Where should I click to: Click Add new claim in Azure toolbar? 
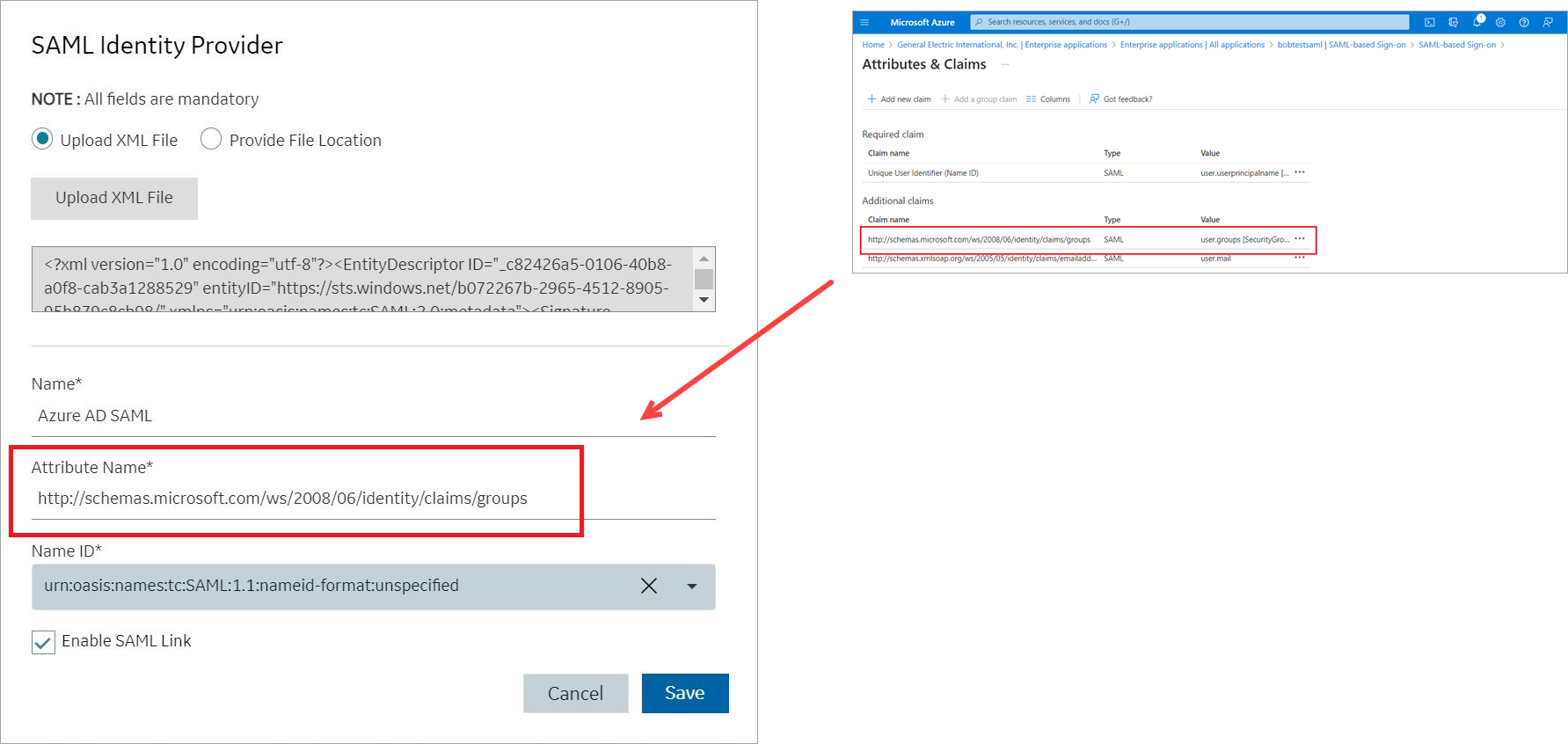[899, 99]
